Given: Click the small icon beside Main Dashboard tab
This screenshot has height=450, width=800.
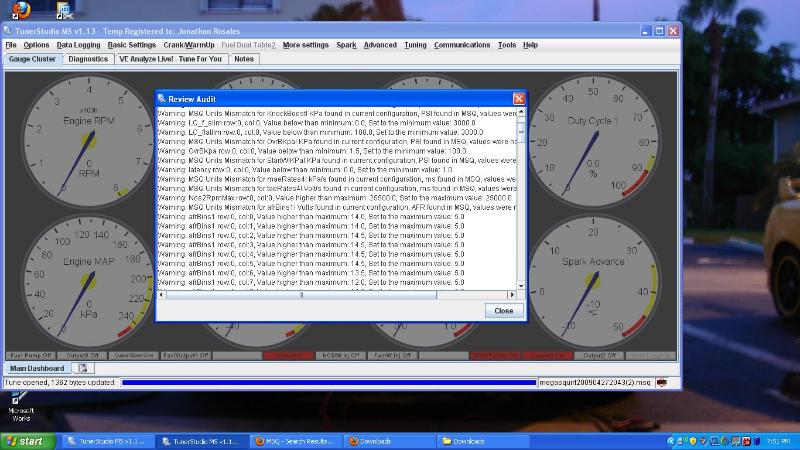Looking at the screenshot, I should click(x=83, y=368).
